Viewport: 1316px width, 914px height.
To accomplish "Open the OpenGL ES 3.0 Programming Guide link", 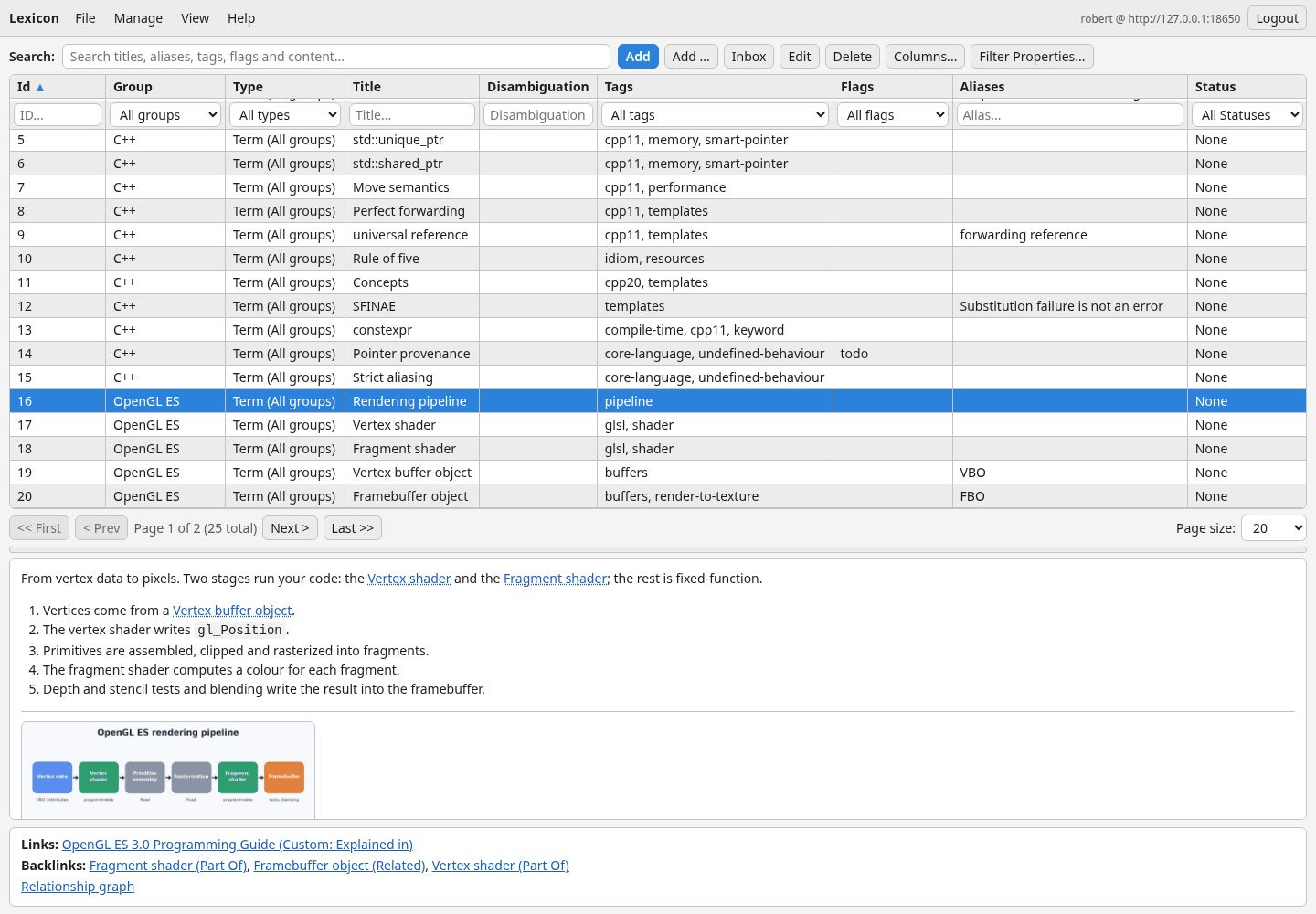I will (x=238, y=845).
